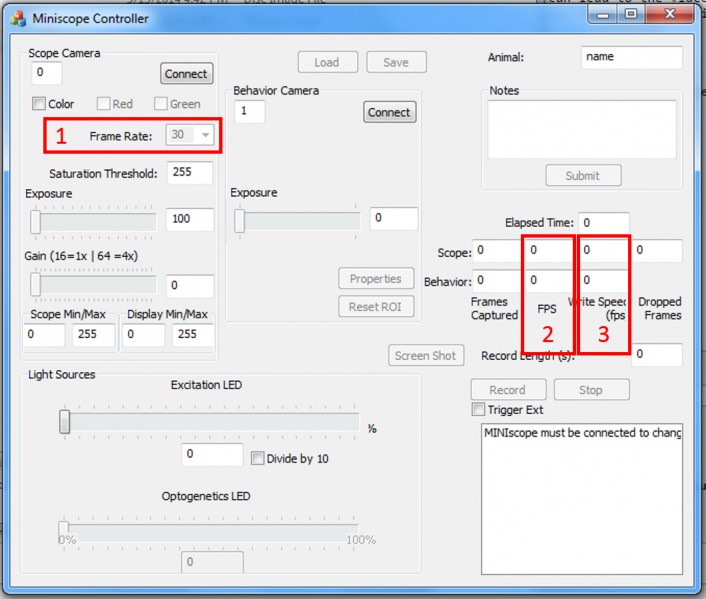Click the Miniscope Controller title bar icon
Screen dimensions: 706x599
coord(18,18)
